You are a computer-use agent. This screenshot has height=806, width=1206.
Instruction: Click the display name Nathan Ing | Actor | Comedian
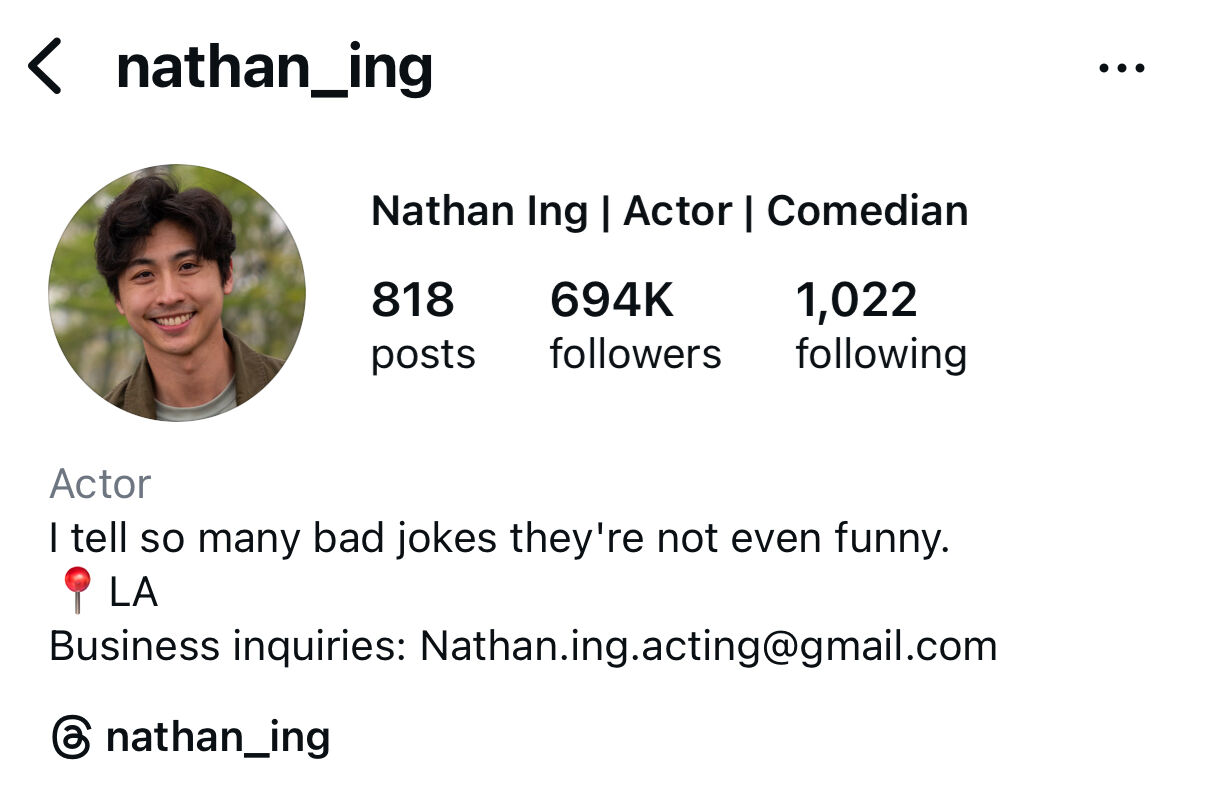[x=669, y=211]
